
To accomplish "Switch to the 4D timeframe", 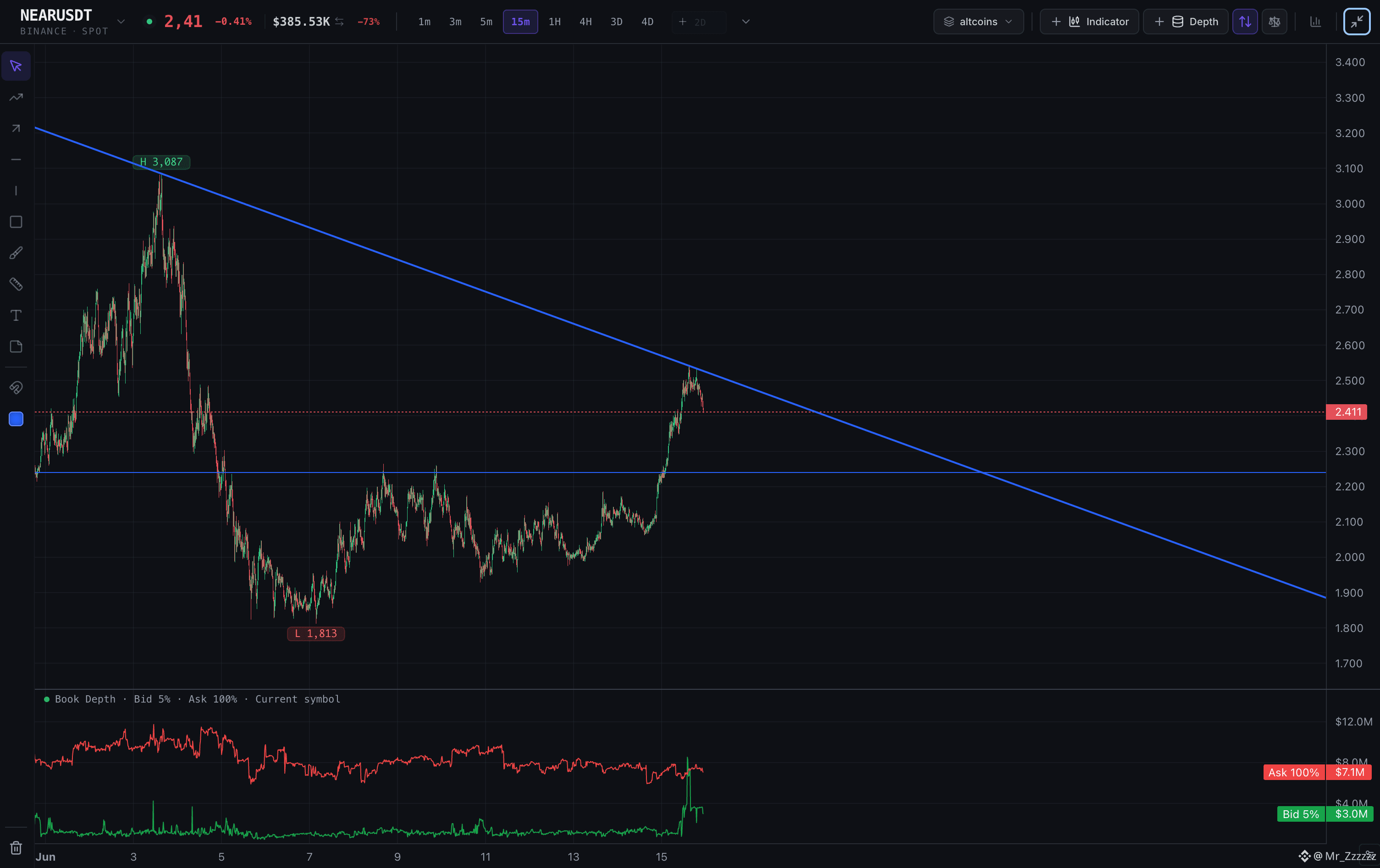I will [x=647, y=22].
